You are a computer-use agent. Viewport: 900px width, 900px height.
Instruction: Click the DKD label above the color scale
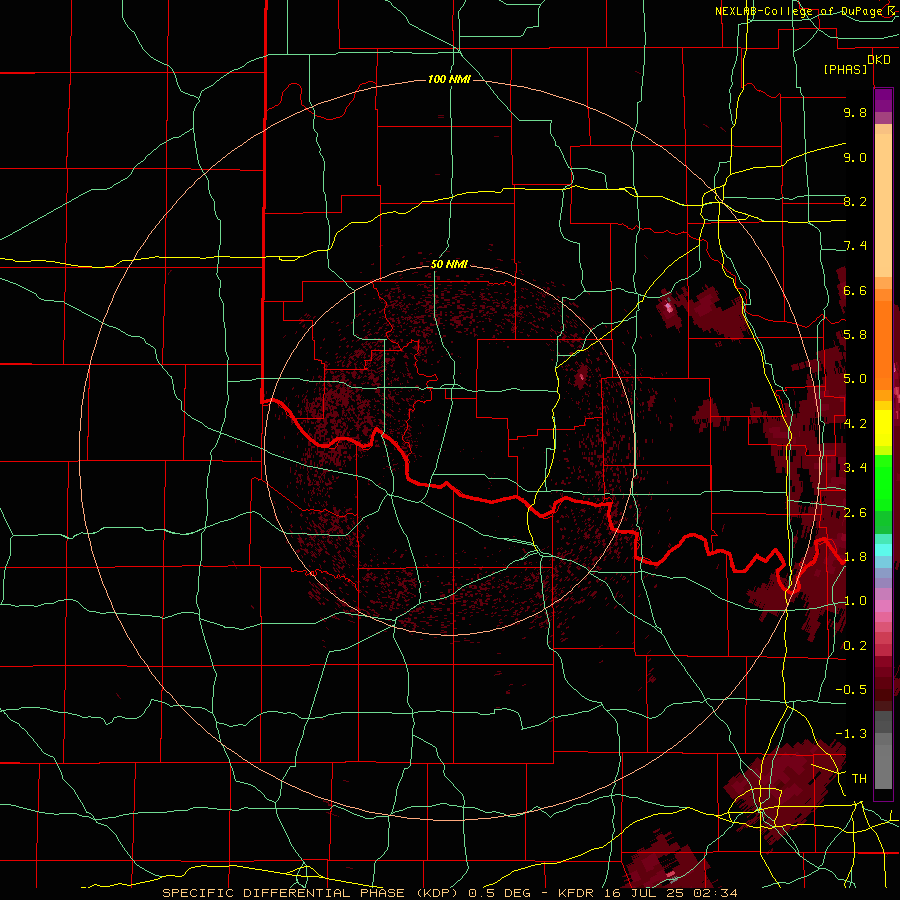878,59
